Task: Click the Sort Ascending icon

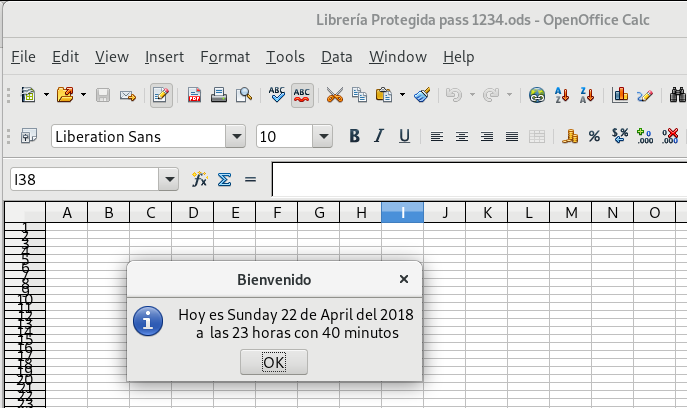Action: tap(562, 96)
